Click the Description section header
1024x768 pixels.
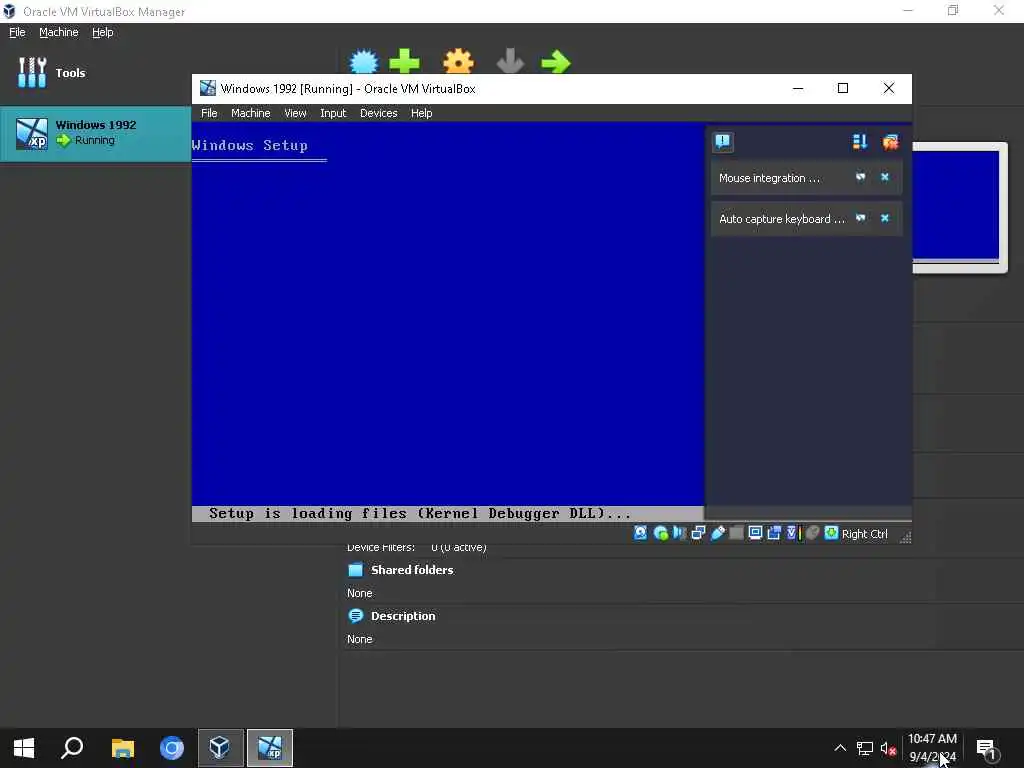coord(403,616)
